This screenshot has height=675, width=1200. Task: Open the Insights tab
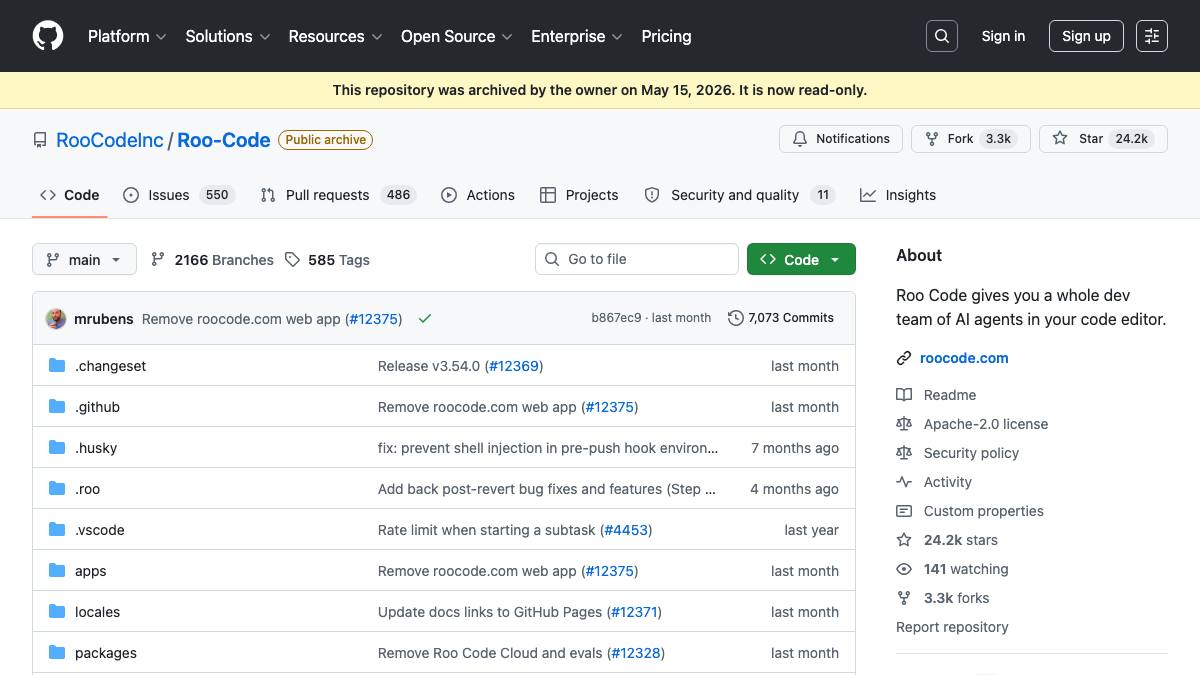[x=898, y=195]
